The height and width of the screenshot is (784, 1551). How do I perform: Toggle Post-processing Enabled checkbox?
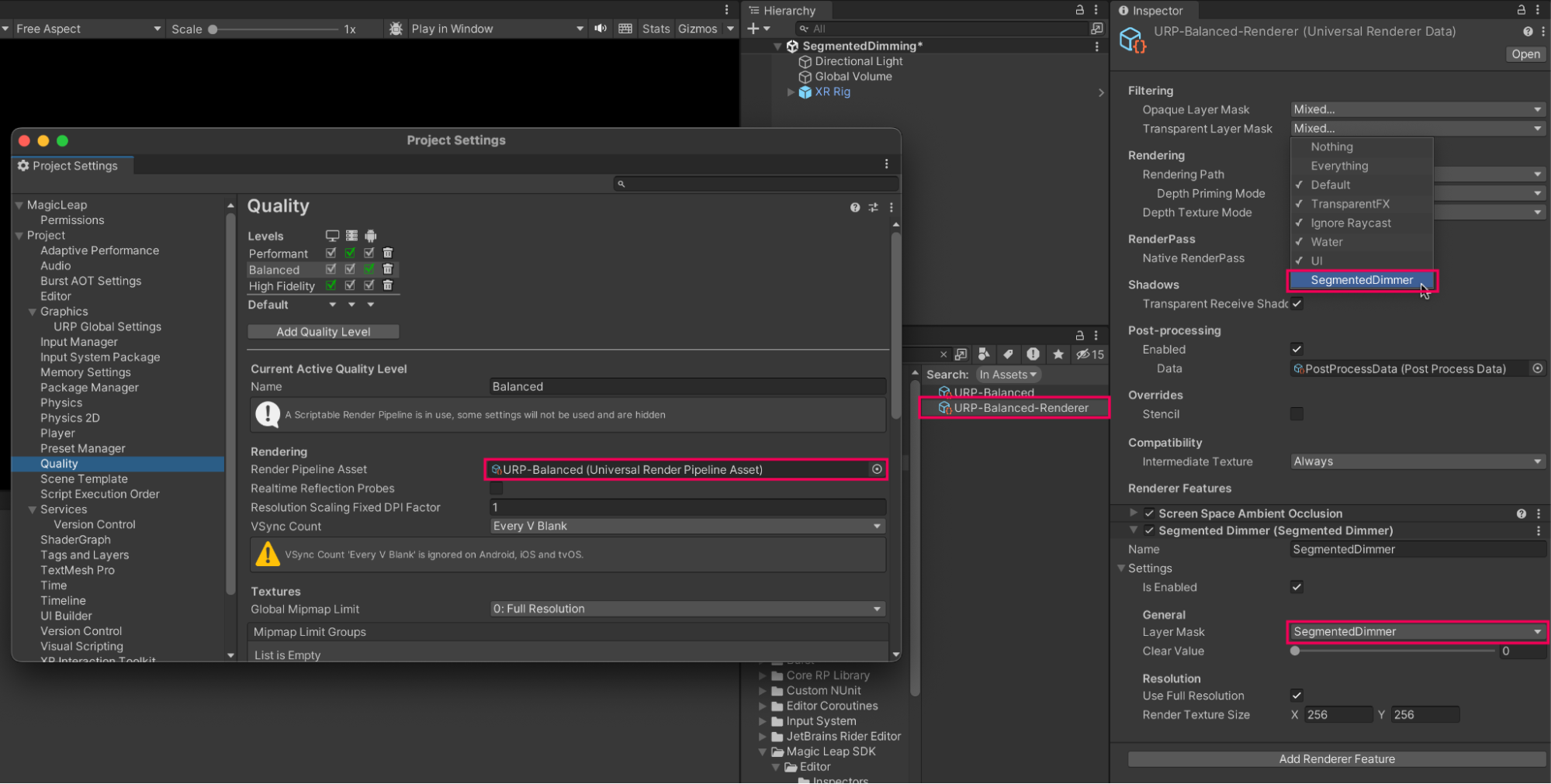tap(1297, 349)
